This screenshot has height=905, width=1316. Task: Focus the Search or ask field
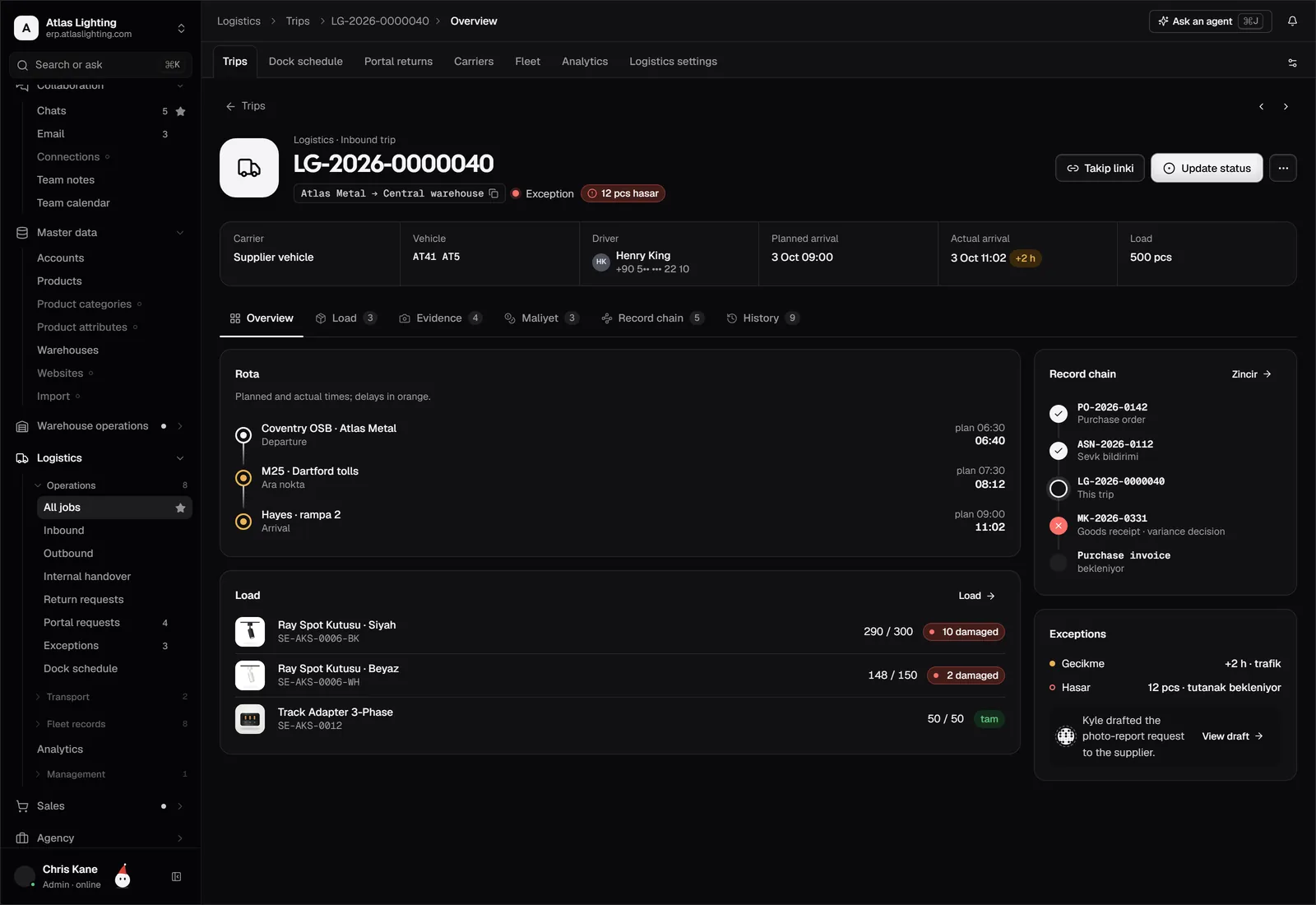click(x=100, y=65)
